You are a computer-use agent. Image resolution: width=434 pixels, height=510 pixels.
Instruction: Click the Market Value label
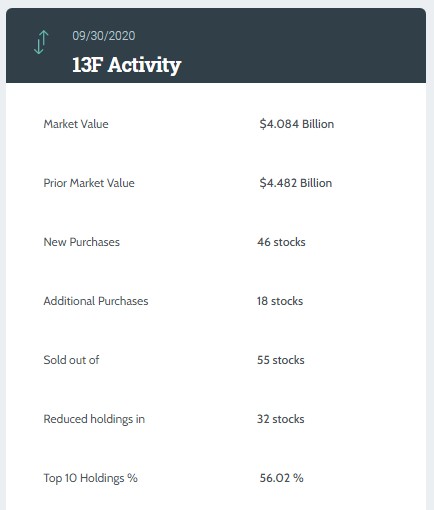[76, 124]
